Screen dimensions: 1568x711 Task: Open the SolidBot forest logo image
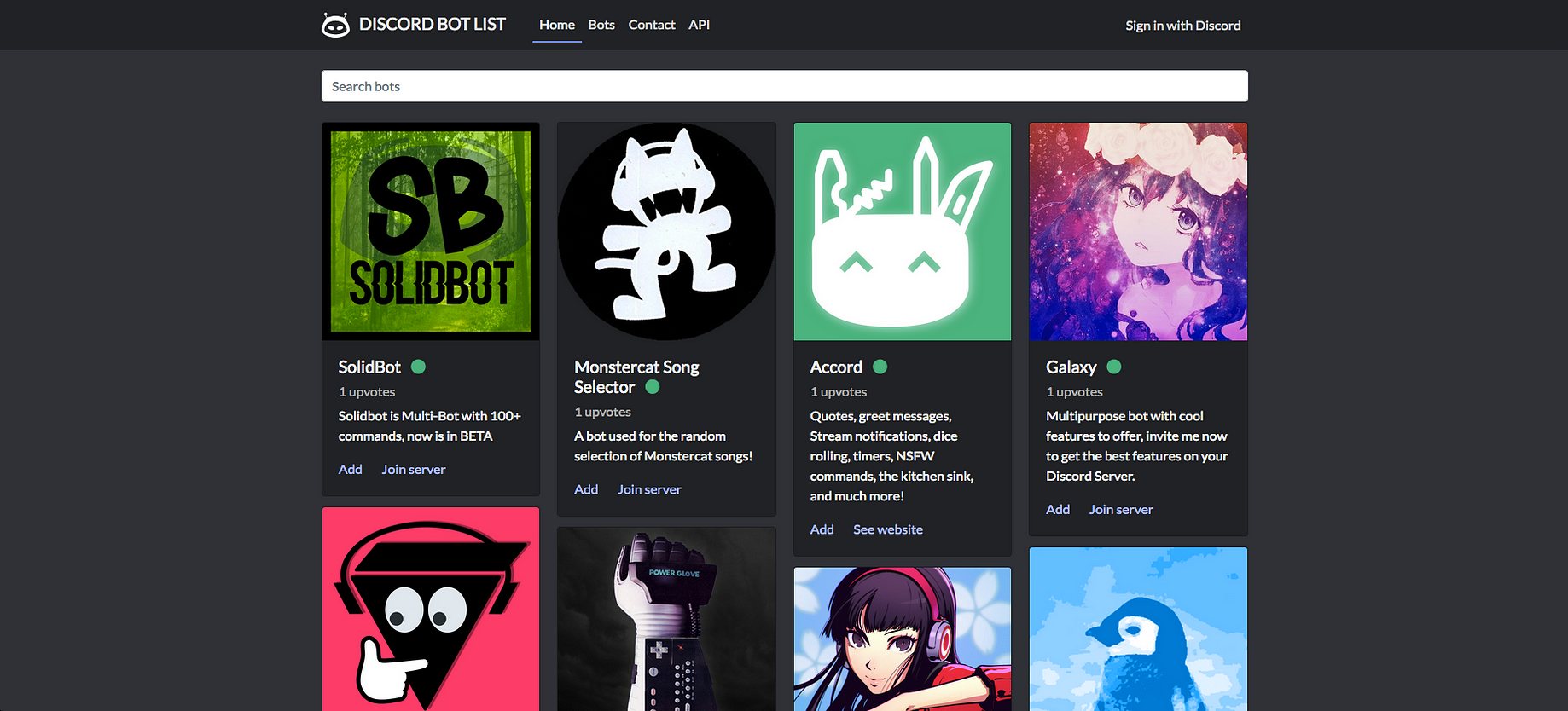click(x=431, y=232)
